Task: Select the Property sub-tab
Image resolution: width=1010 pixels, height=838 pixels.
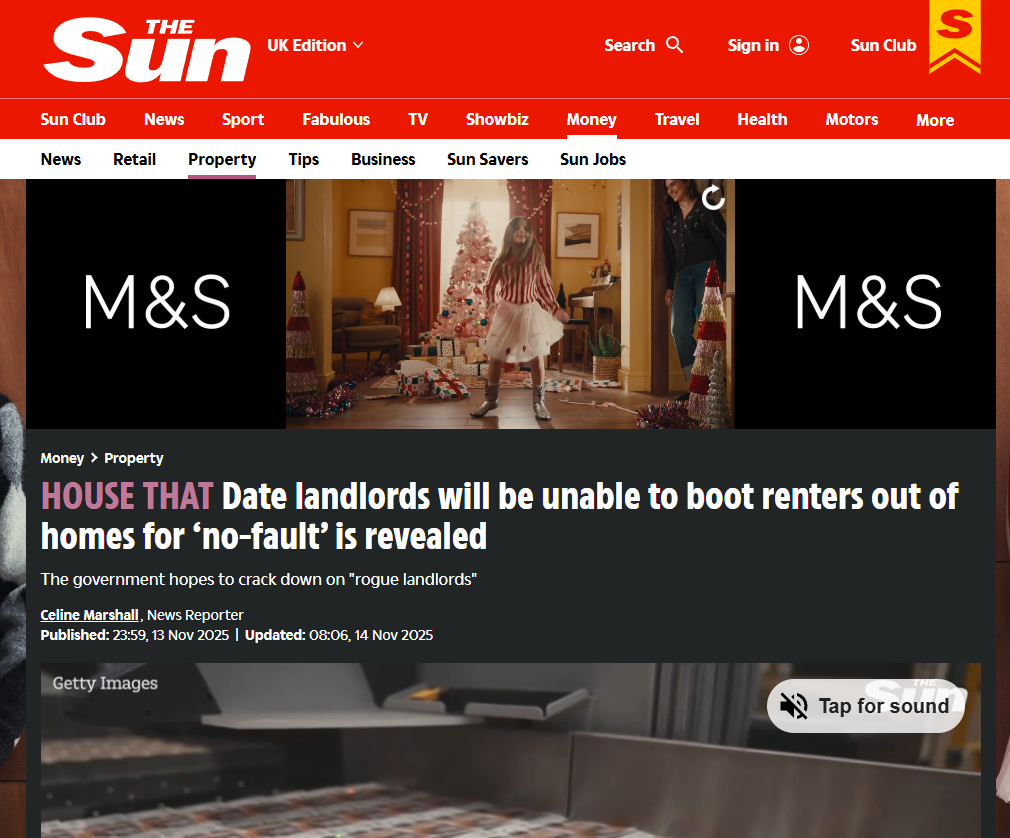Action: [222, 160]
